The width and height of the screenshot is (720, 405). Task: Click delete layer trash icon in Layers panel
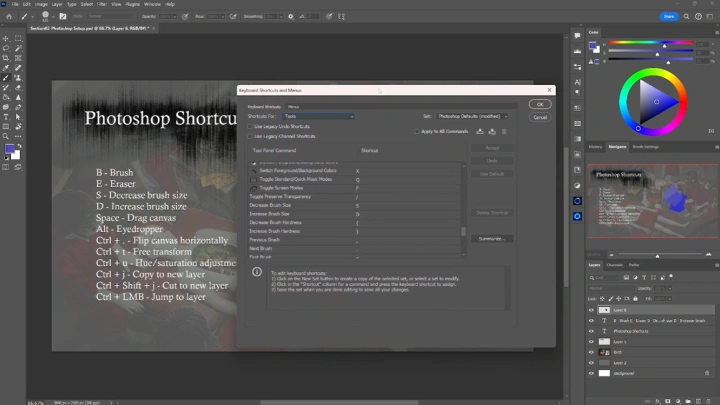click(709, 401)
